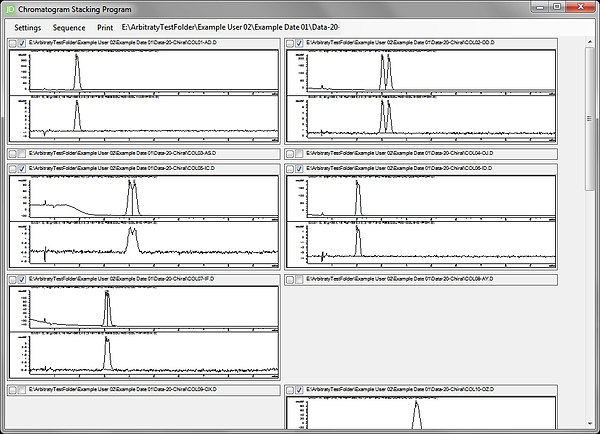Open the Settings menu
The width and height of the screenshot is (600, 434).
point(28,28)
